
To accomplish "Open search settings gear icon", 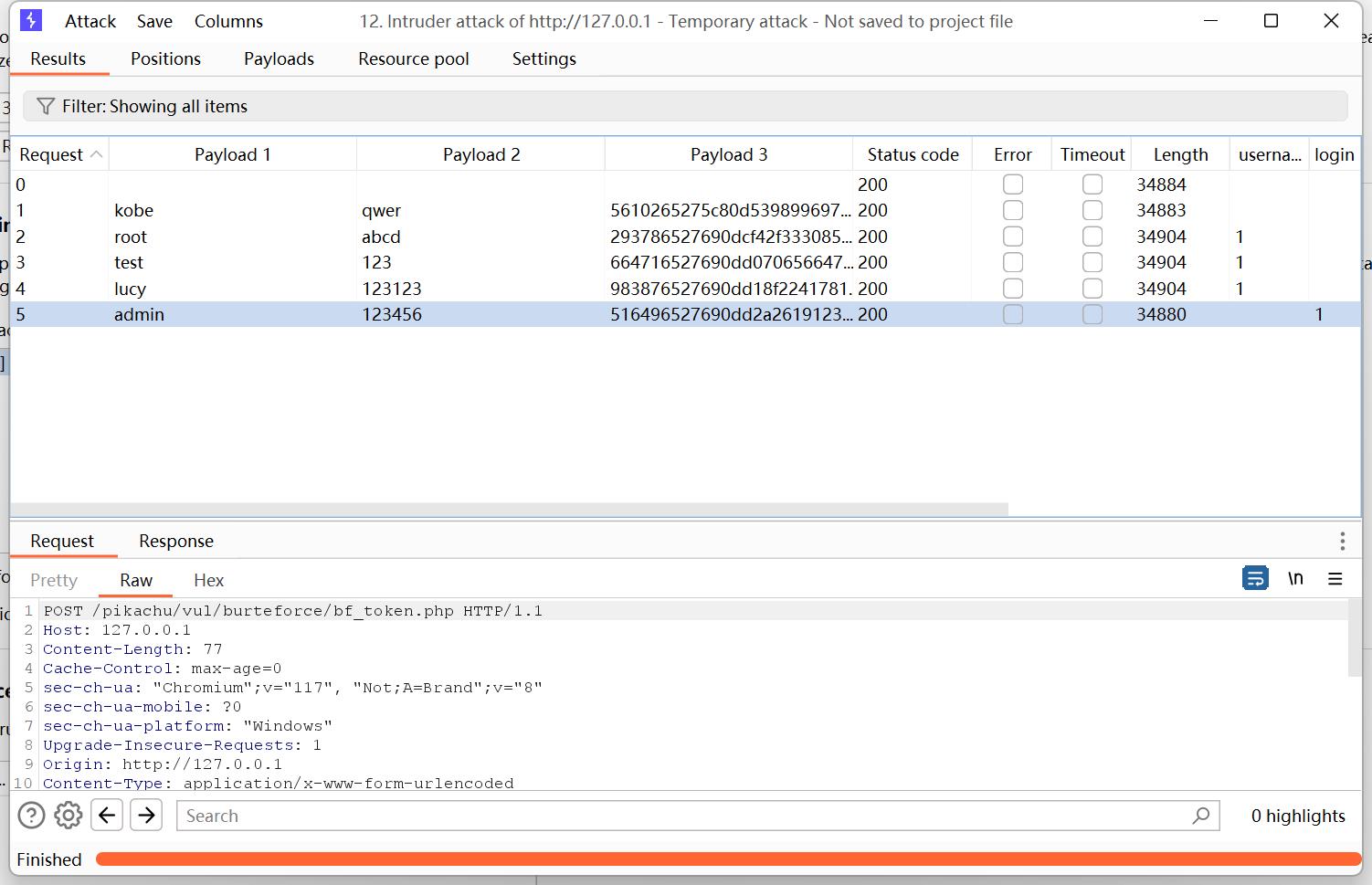I will pyautogui.click(x=69, y=815).
